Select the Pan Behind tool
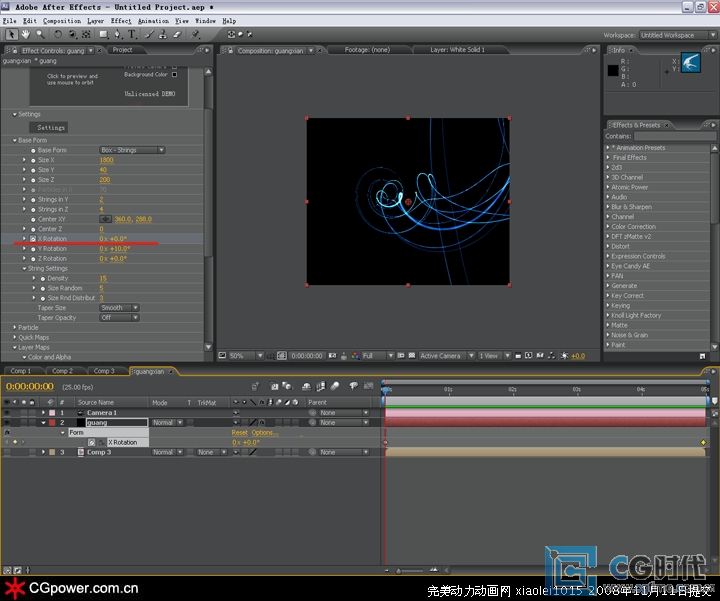This screenshot has height=601, width=720. tap(86, 34)
